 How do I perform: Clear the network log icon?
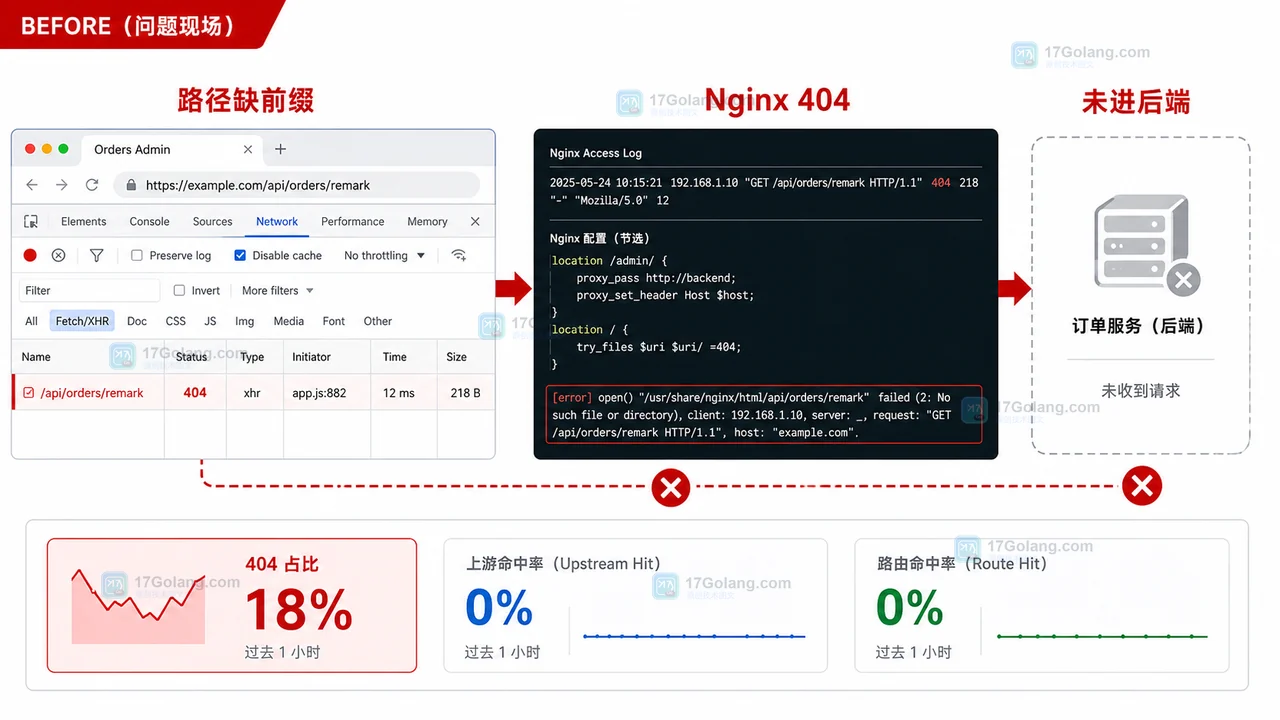point(59,256)
